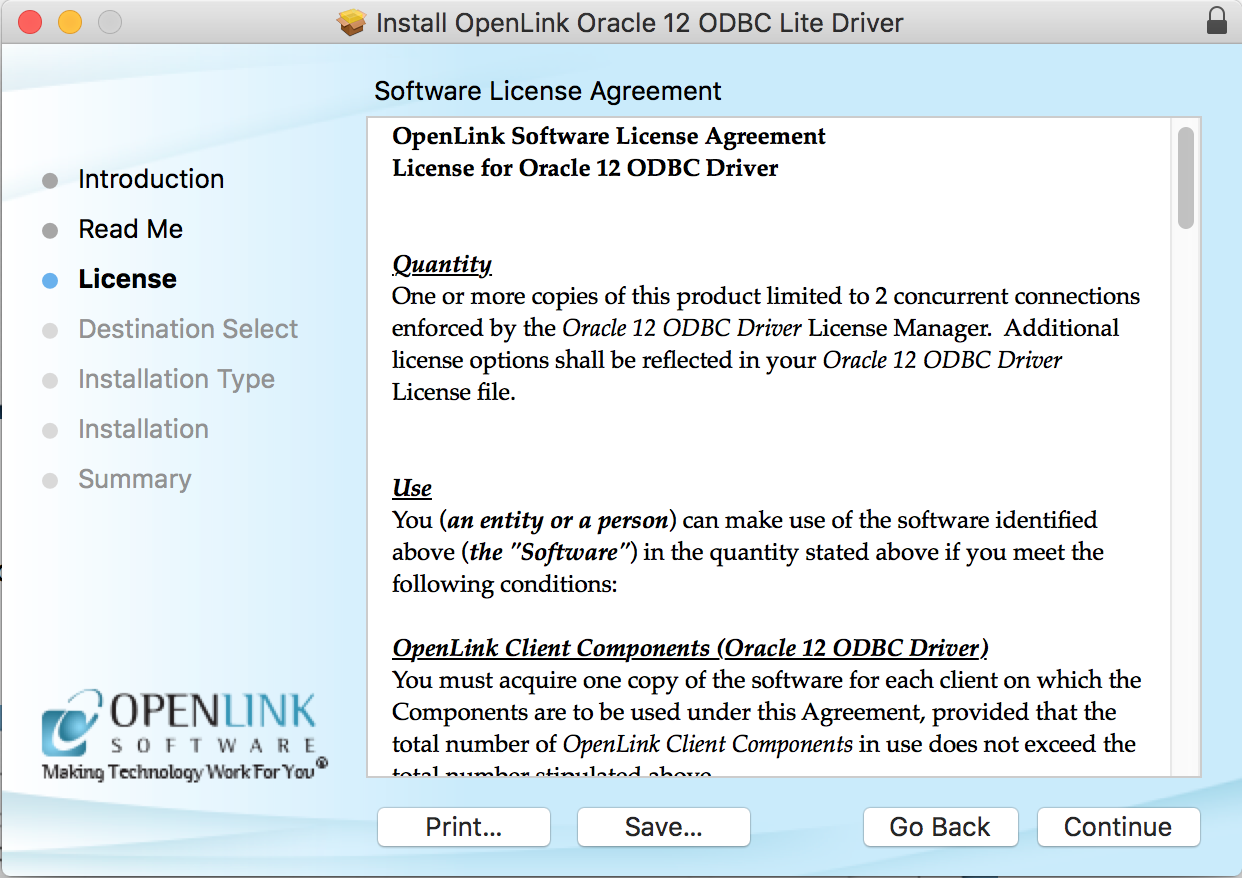Click the Quantity heading in license text

pos(442,264)
